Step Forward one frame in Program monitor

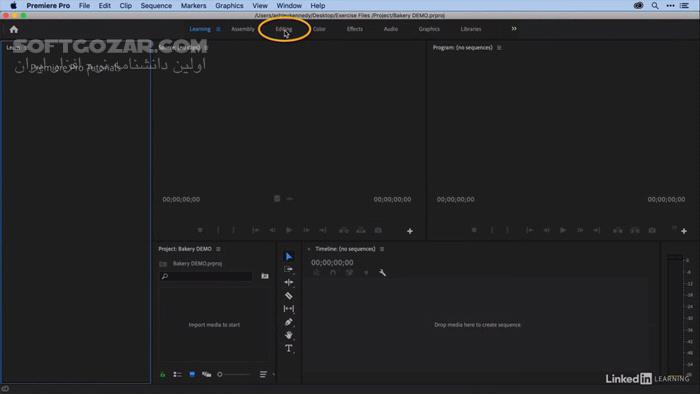tap(580, 230)
